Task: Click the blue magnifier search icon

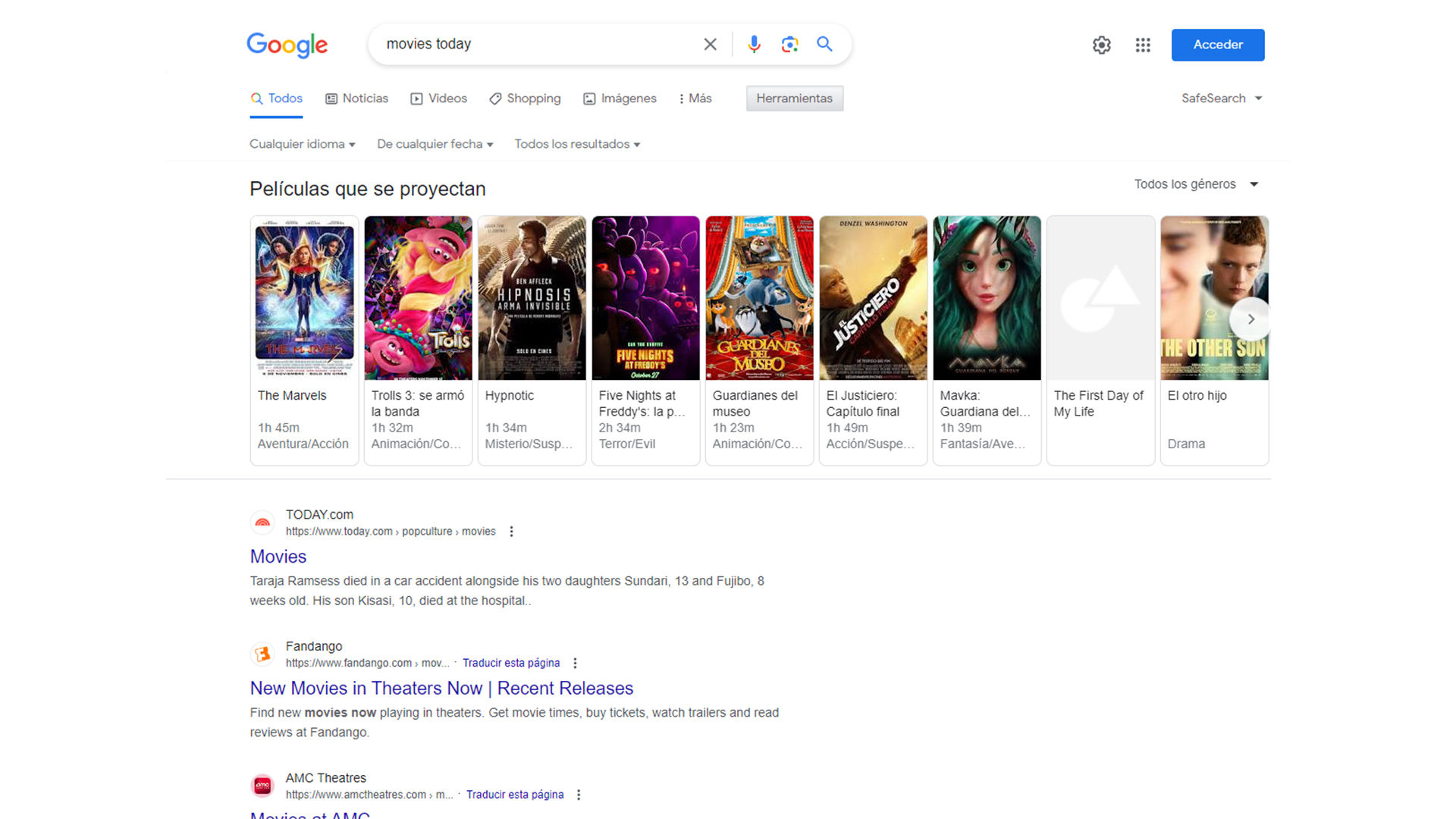Action: [824, 44]
